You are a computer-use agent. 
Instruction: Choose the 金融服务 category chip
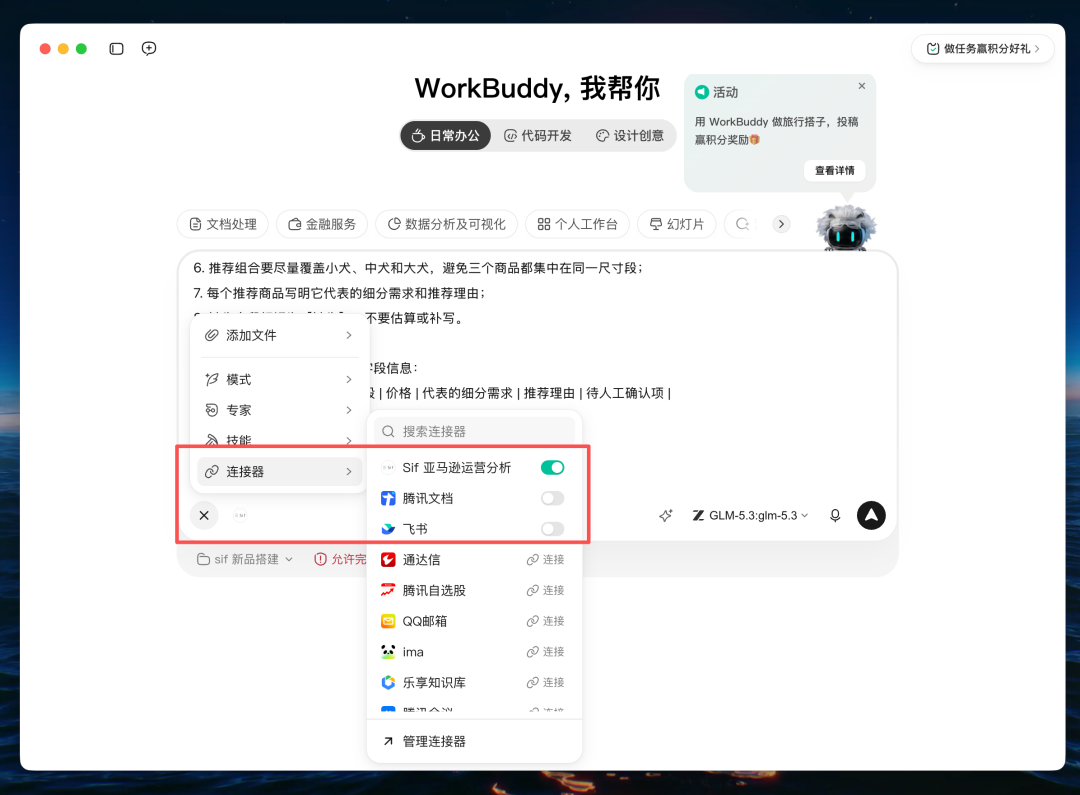click(x=322, y=224)
